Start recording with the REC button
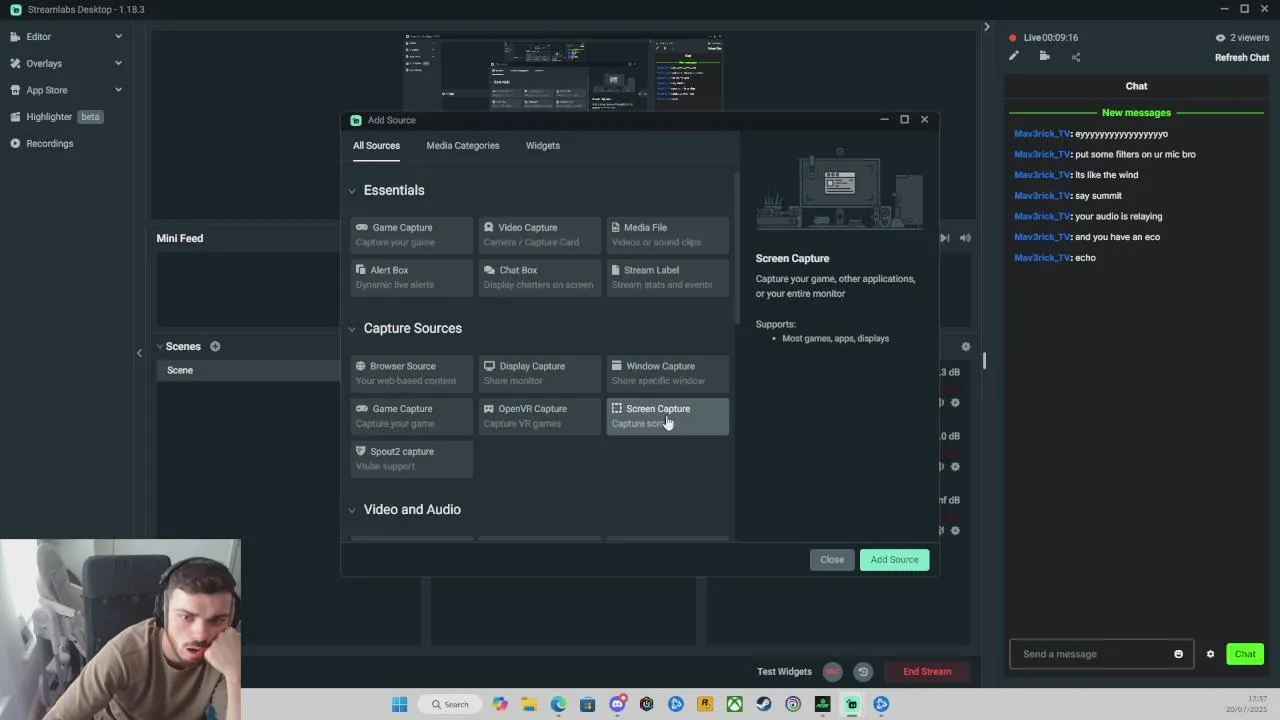Viewport: 1280px width, 720px height. tap(833, 672)
